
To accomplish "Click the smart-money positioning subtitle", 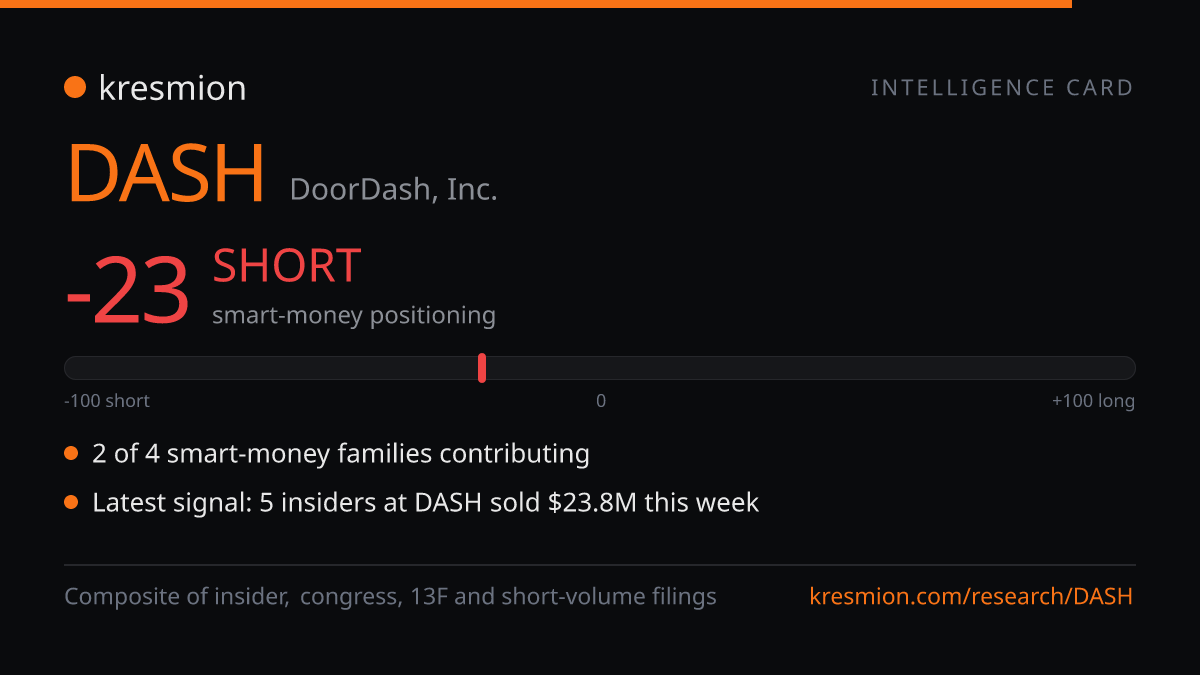I will (x=354, y=315).
